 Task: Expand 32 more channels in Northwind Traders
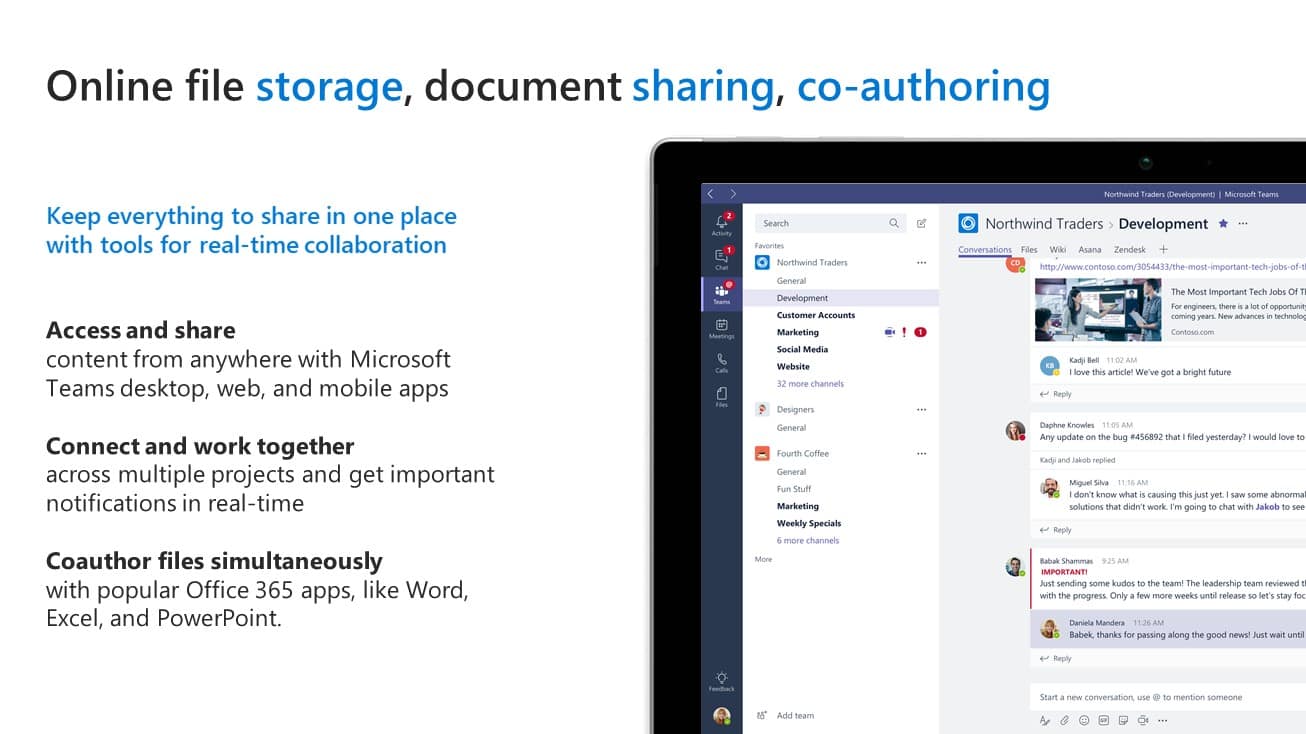[x=810, y=384]
